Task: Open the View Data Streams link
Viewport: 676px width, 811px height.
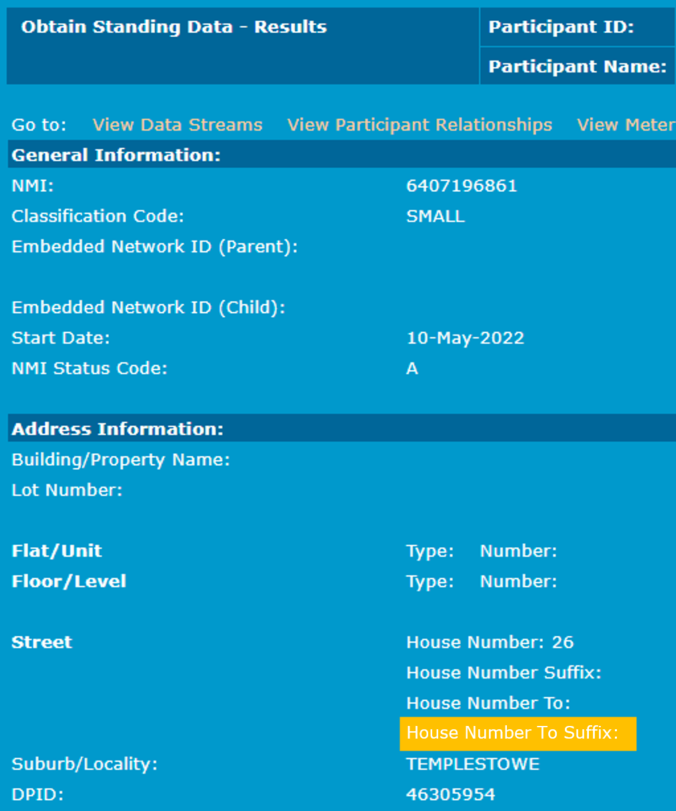Action: tap(177, 125)
